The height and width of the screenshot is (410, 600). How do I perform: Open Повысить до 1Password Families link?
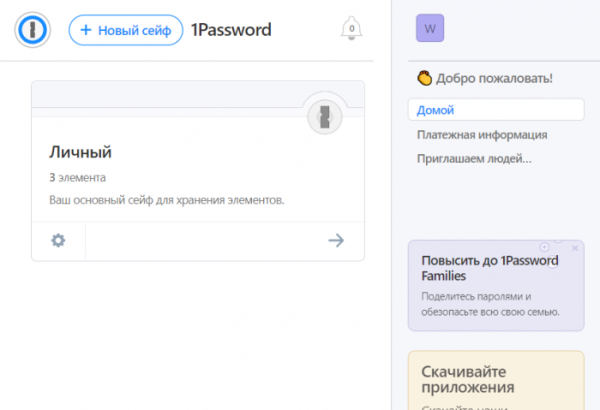[x=490, y=268]
